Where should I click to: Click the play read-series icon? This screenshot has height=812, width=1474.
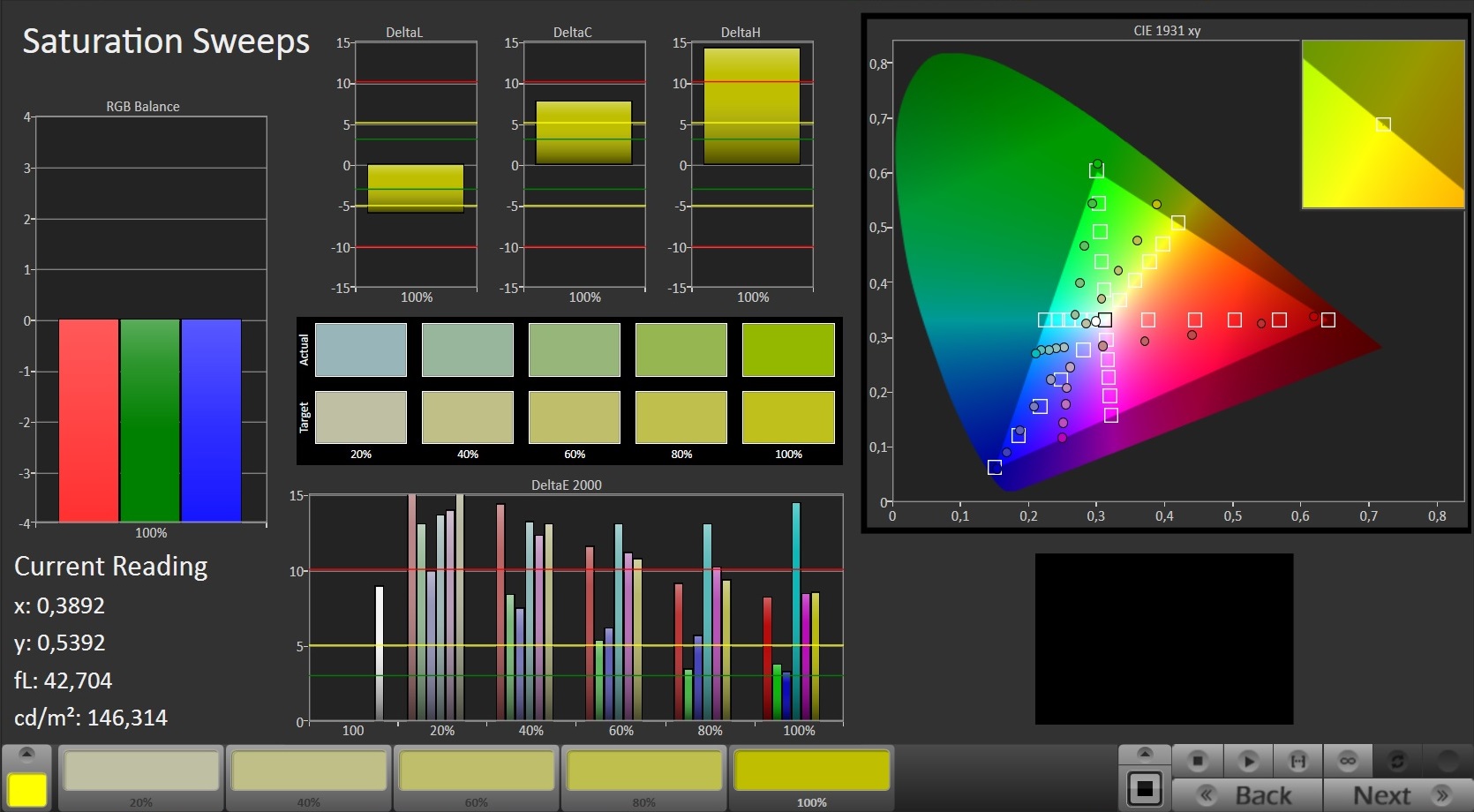coord(1248,761)
